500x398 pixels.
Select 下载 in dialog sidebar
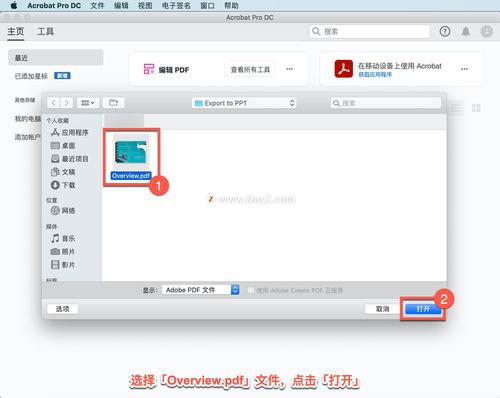(63, 185)
